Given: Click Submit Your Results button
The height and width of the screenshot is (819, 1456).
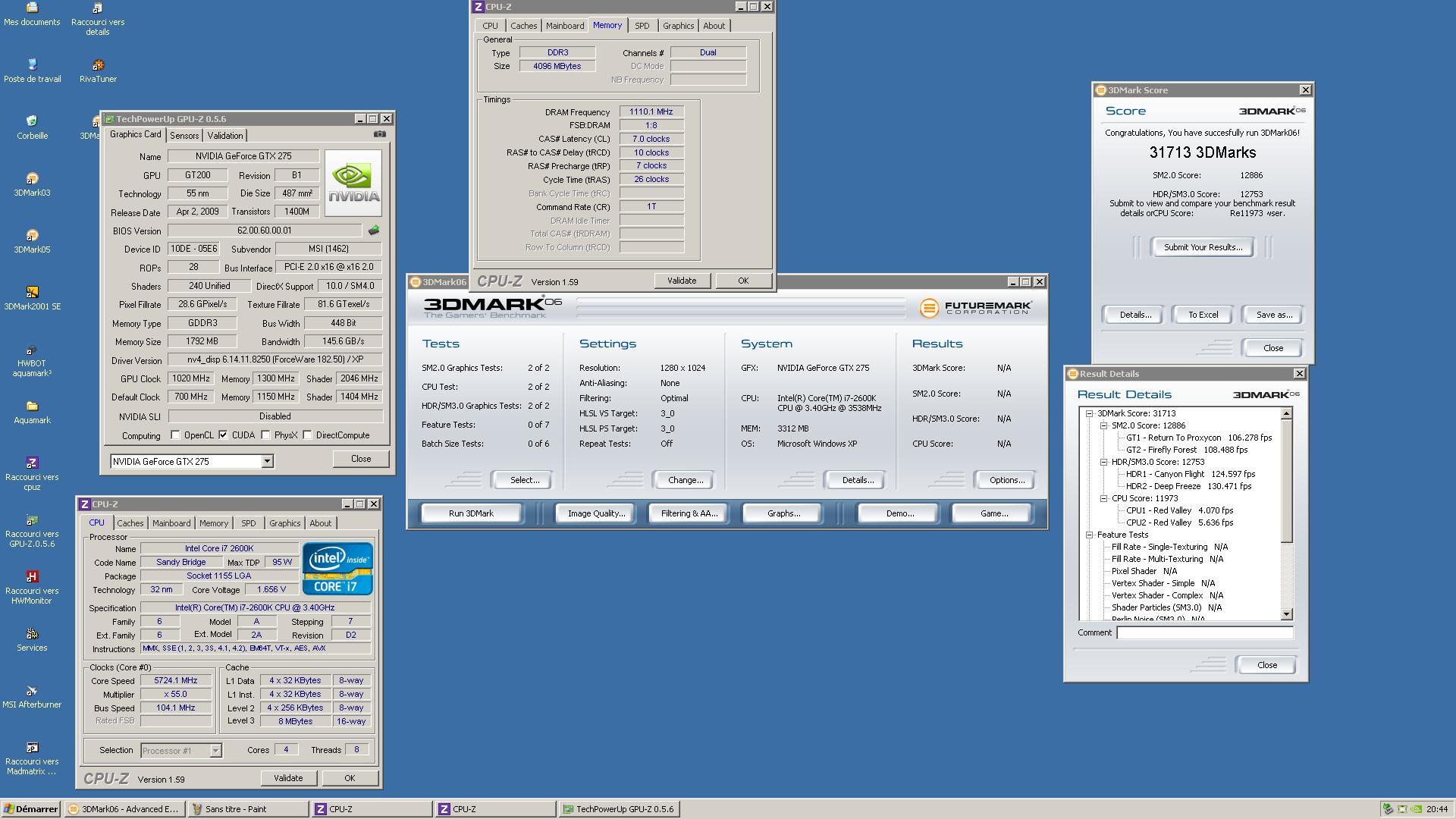Looking at the screenshot, I should tap(1203, 247).
